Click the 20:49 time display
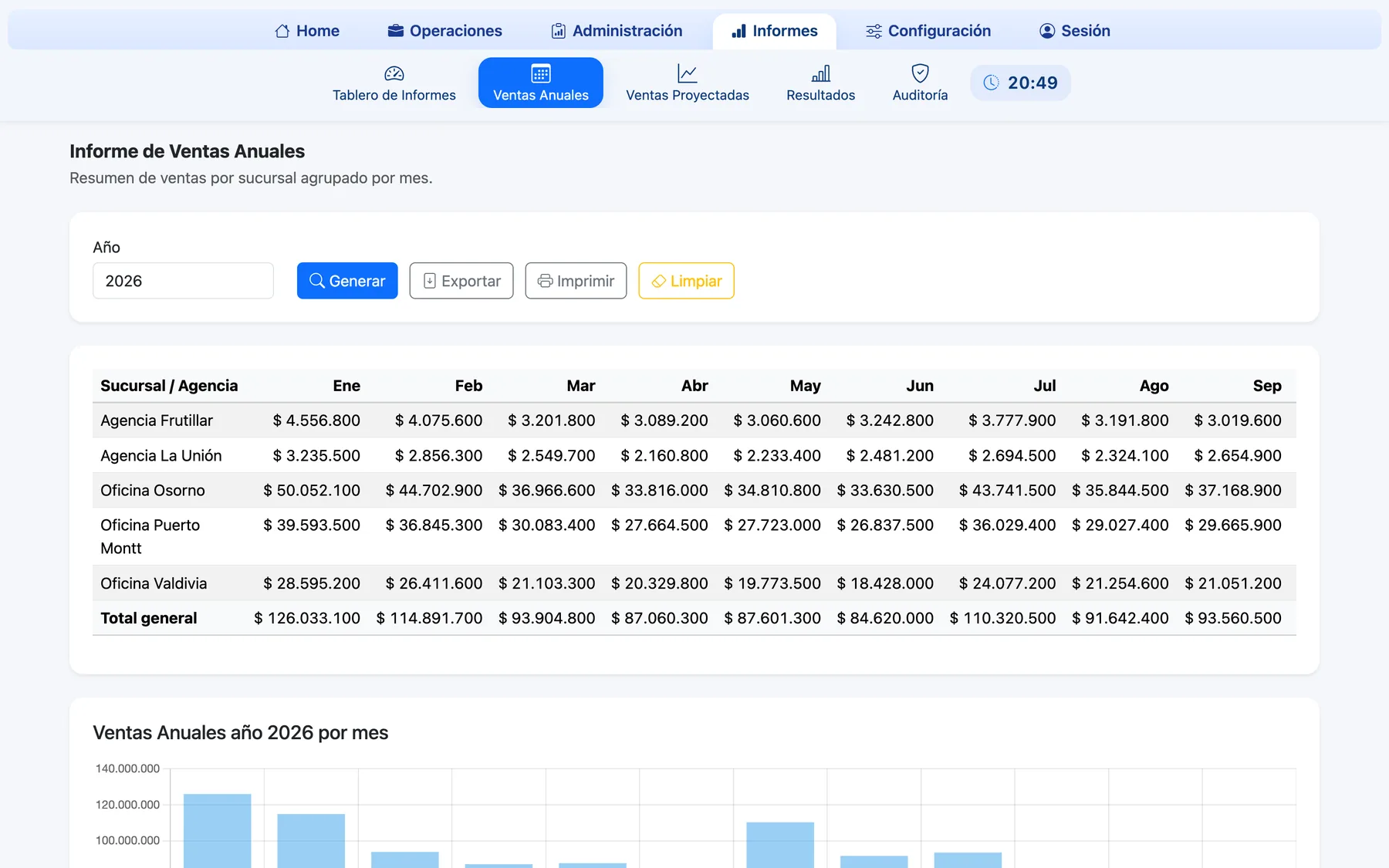Screen dimensions: 1389x868 click(x=1032, y=83)
